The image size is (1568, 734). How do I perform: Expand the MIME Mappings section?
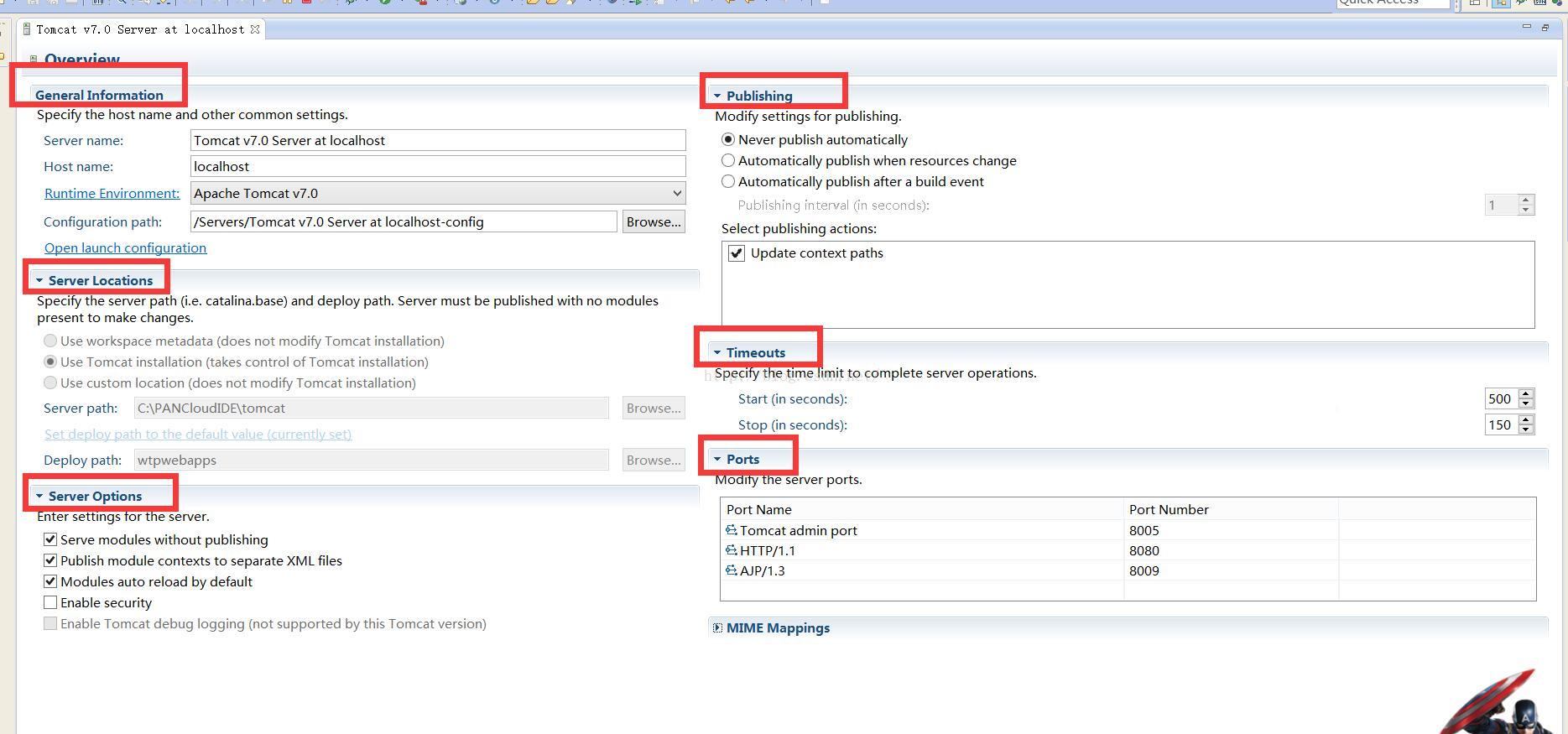717,627
